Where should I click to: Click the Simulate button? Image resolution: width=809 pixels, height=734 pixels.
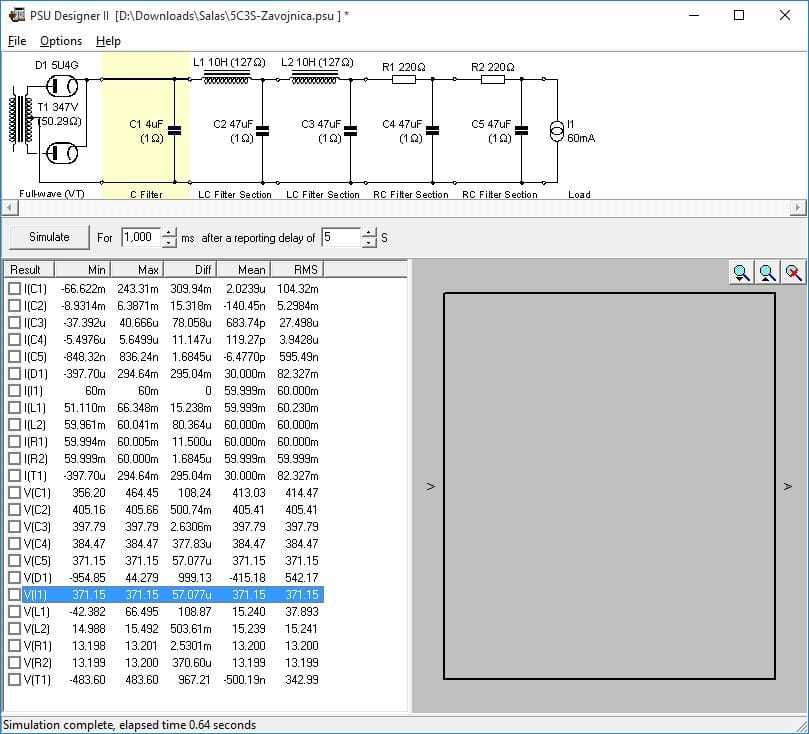tap(49, 237)
